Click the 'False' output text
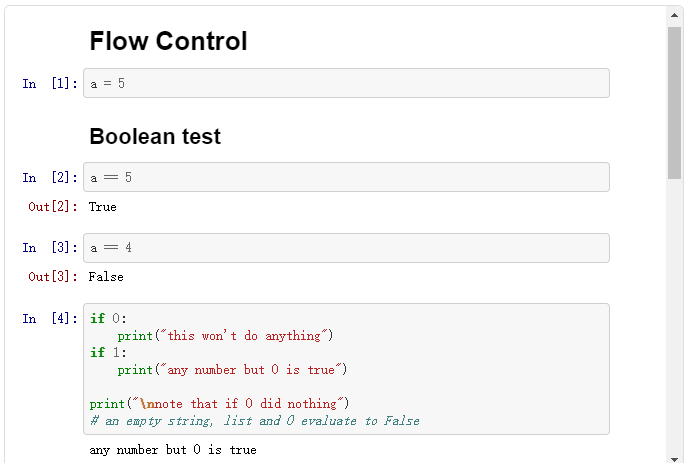Viewport: 687px width, 463px height. pyautogui.click(x=106, y=277)
